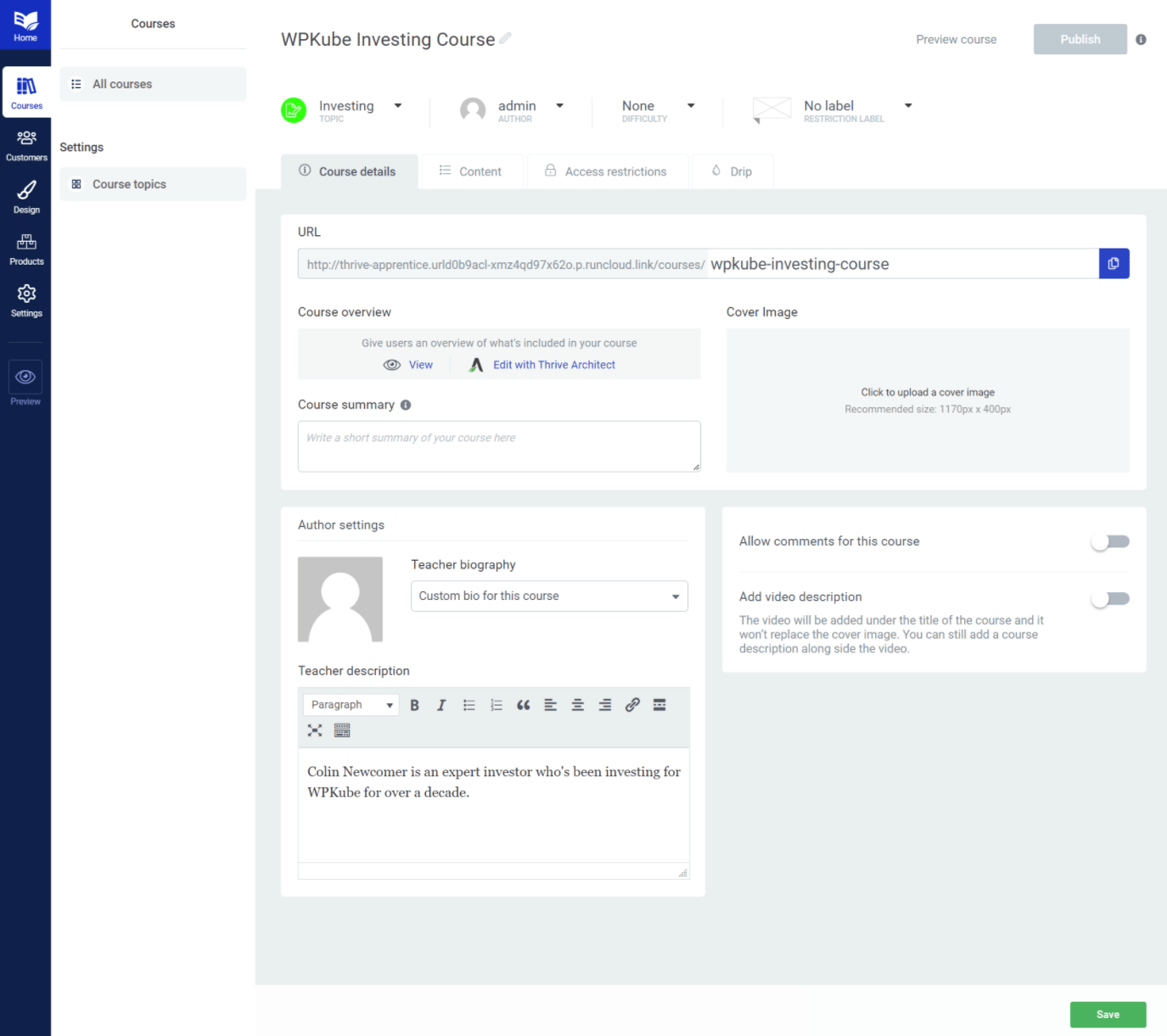Open the Customers sidebar section

click(26, 145)
